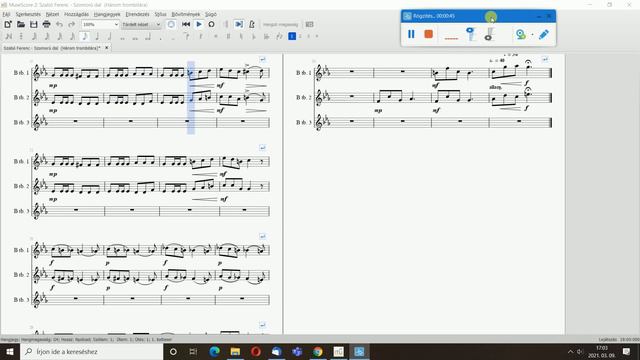The width and height of the screenshot is (640, 360).
Task: Open Google Chrome from the taskbar
Action: [x=318, y=351]
